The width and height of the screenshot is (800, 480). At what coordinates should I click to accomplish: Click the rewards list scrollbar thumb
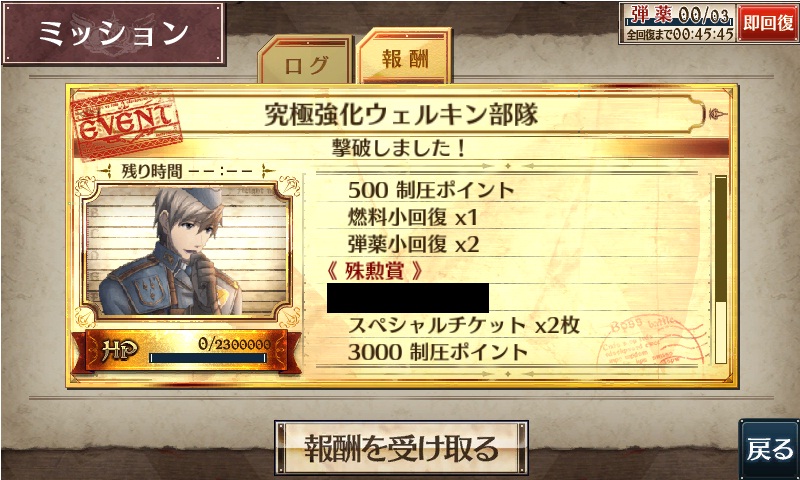pyautogui.click(x=720, y=239)
